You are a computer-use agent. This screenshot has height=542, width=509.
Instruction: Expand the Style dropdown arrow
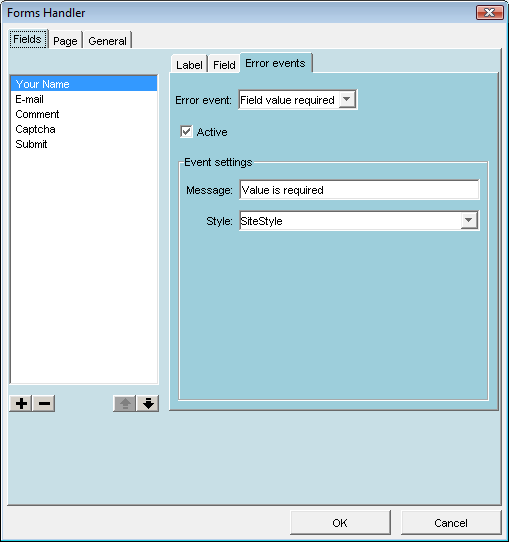point(469,220)
